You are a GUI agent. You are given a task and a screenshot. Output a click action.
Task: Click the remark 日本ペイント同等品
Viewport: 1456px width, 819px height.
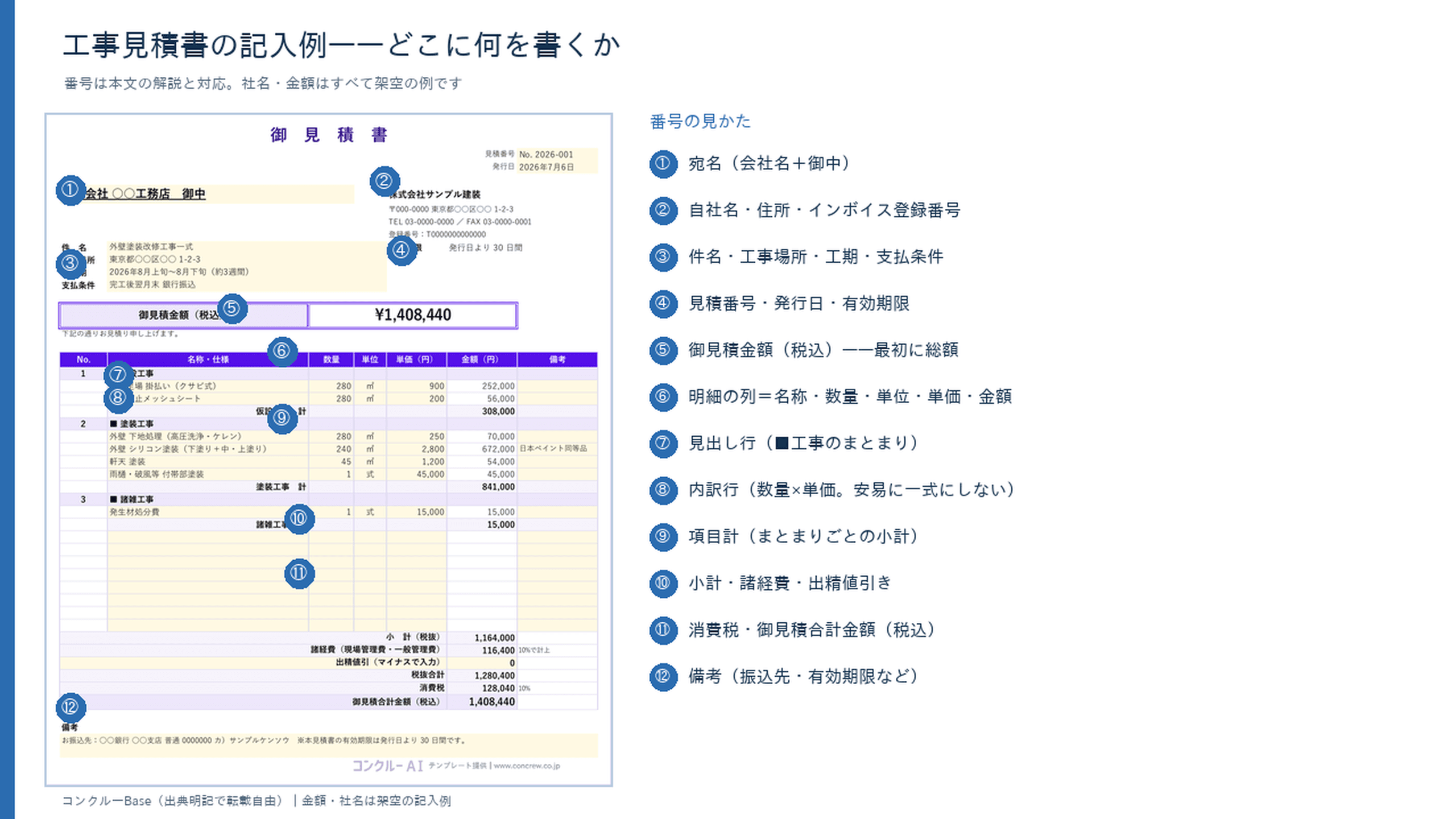click(553, 449)
